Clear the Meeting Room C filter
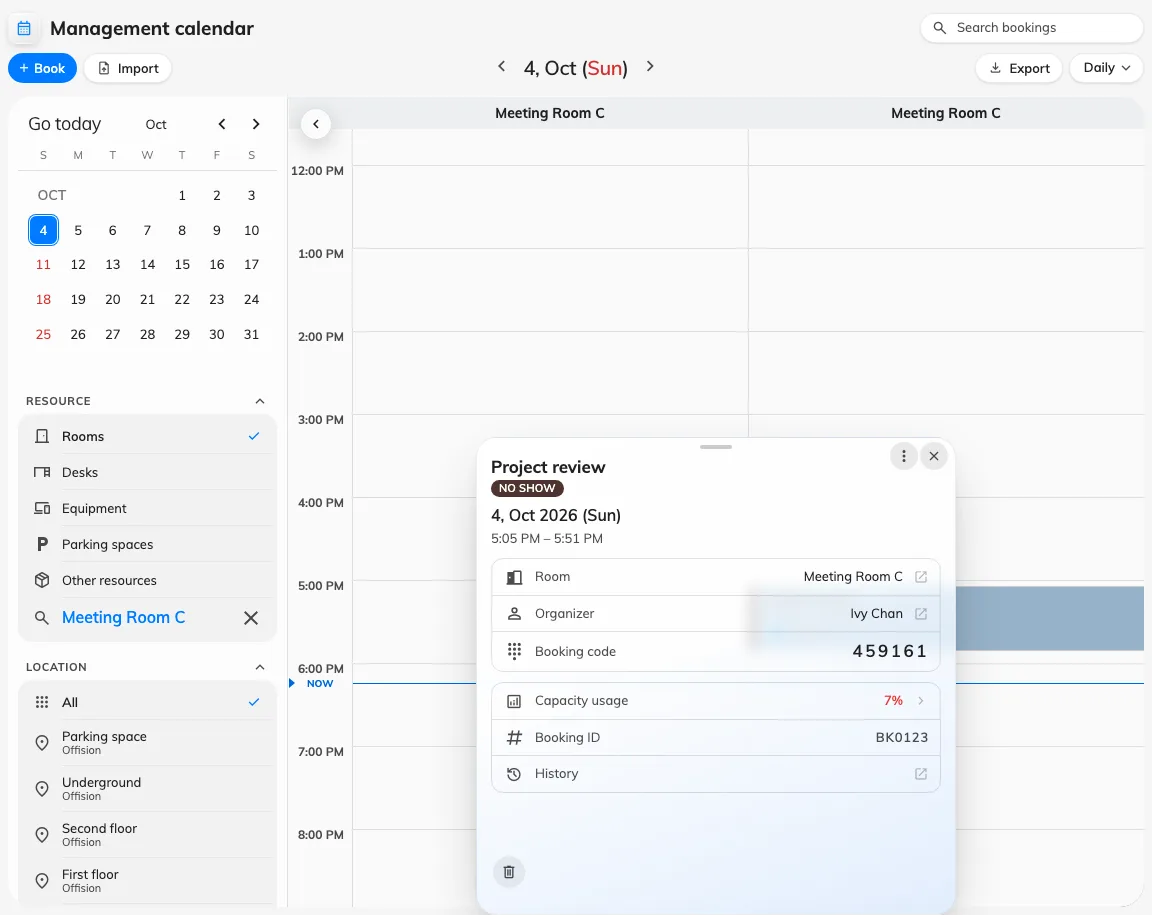 coord(251,618)
